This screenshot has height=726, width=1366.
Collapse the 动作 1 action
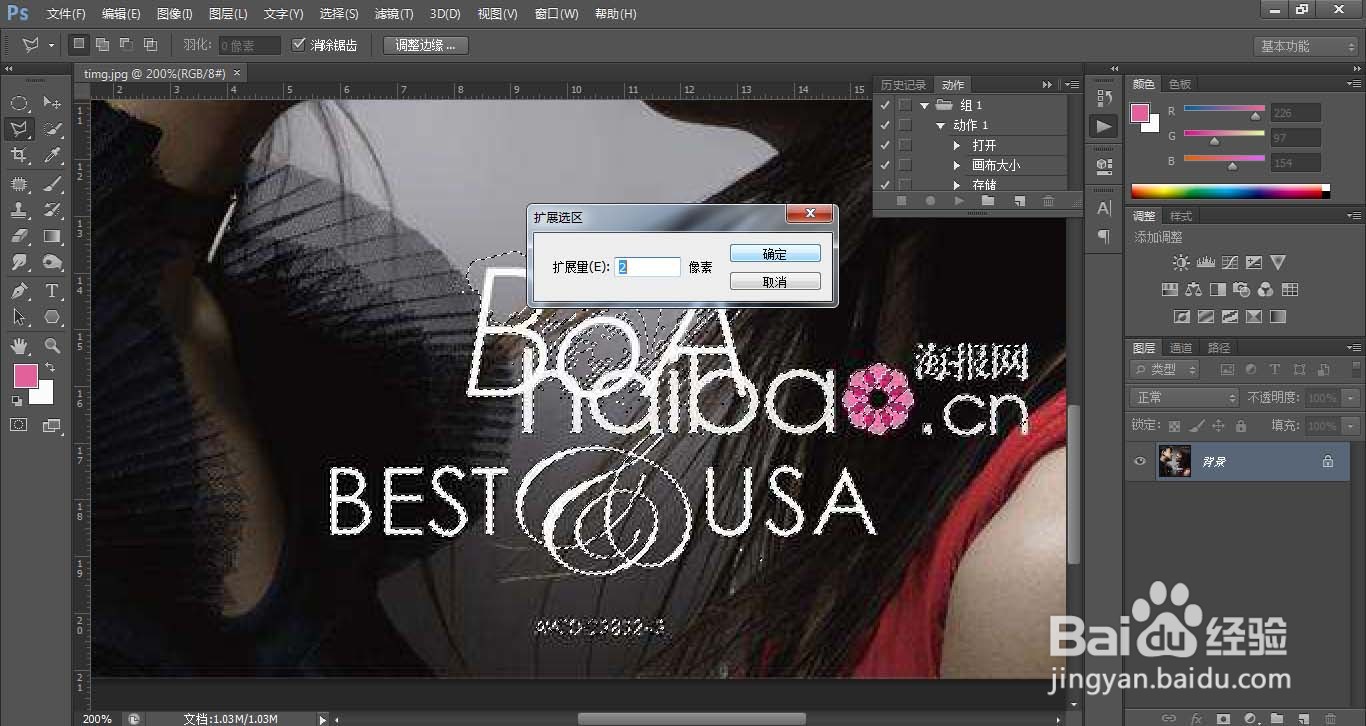point(941,125)
